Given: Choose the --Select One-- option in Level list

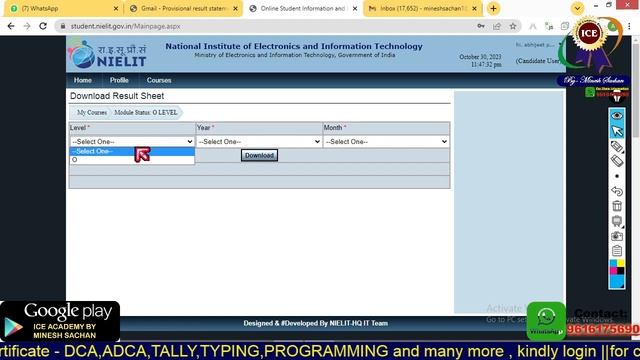Looking at the screenshot, I should (132, 151).
